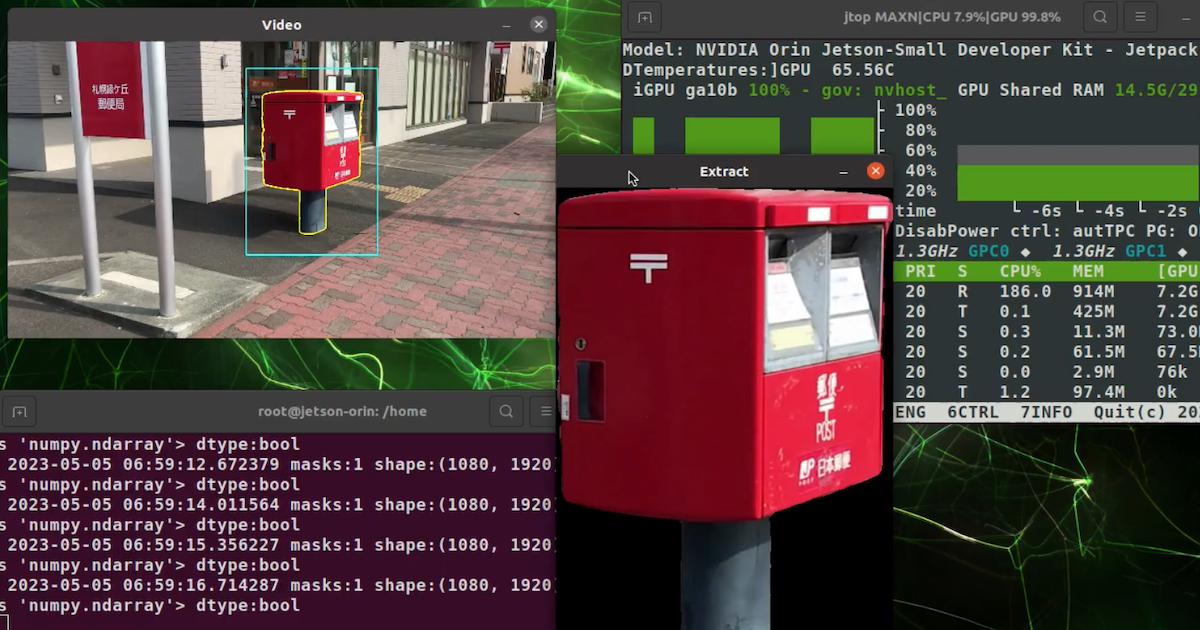
Task: Click the root@jetson-orin: /home title
Action: coord(342,411)
